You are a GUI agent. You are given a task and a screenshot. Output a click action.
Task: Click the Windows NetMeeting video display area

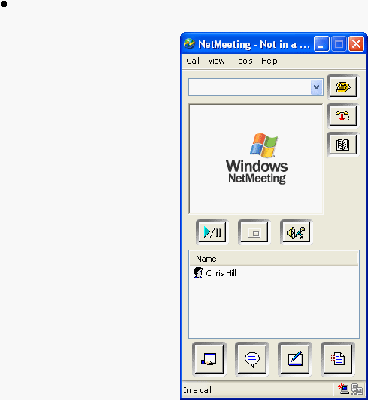click(x=256, y=159)
